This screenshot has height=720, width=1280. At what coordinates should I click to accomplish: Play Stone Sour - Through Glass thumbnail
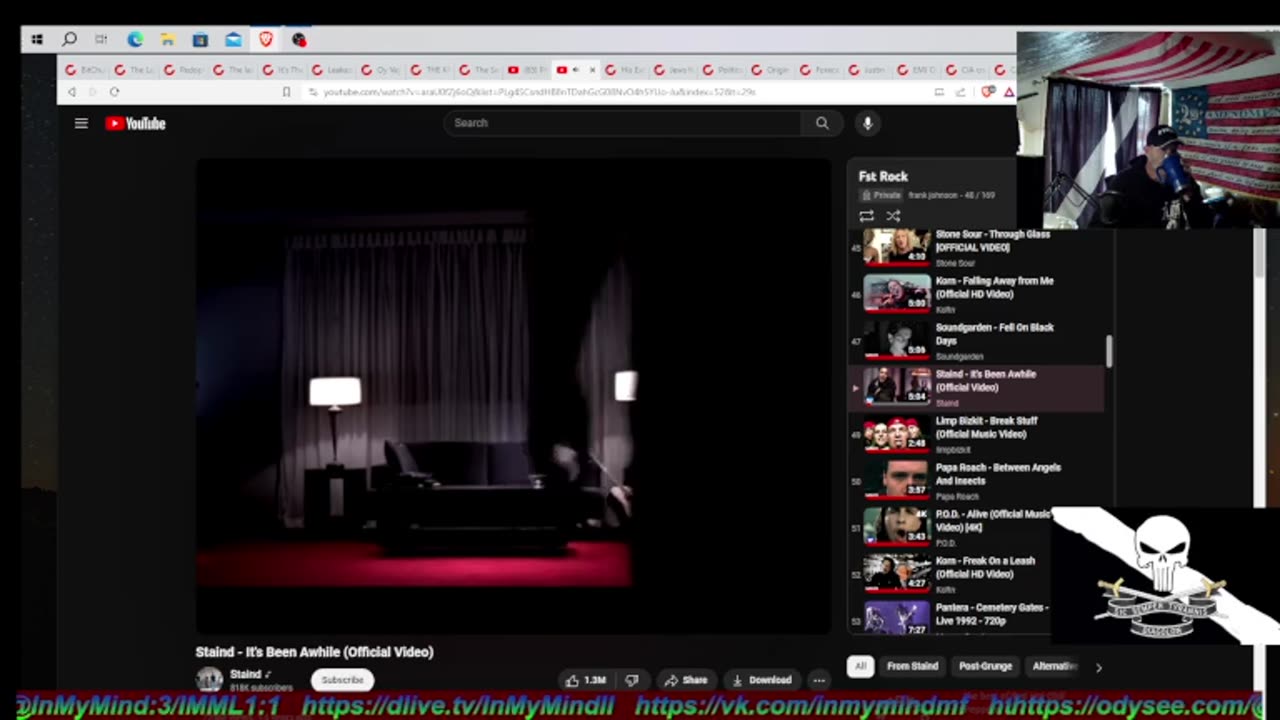[896, 246]
